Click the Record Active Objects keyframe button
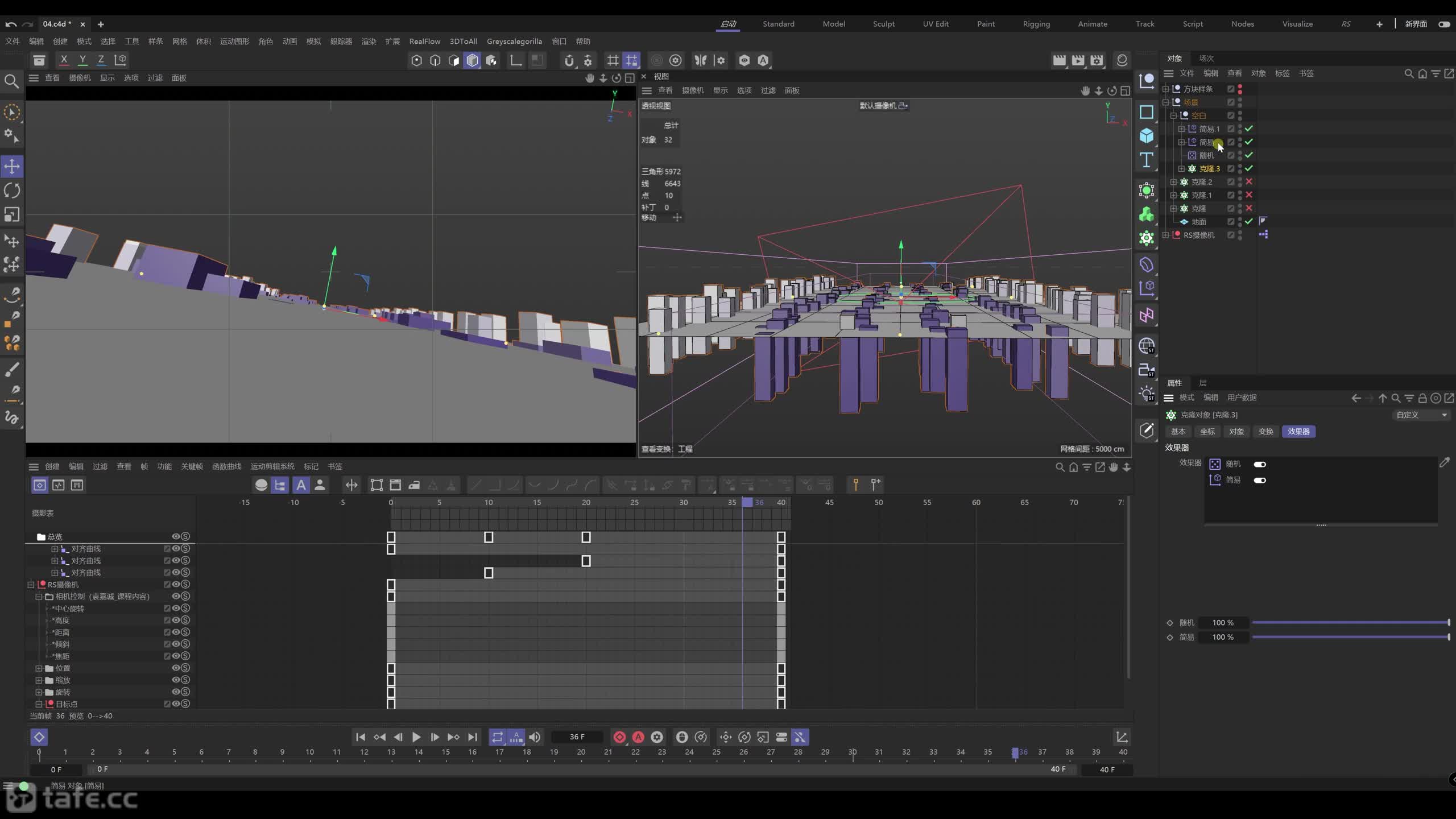This screenshot has height=819, width=1456. click(619, 737)
